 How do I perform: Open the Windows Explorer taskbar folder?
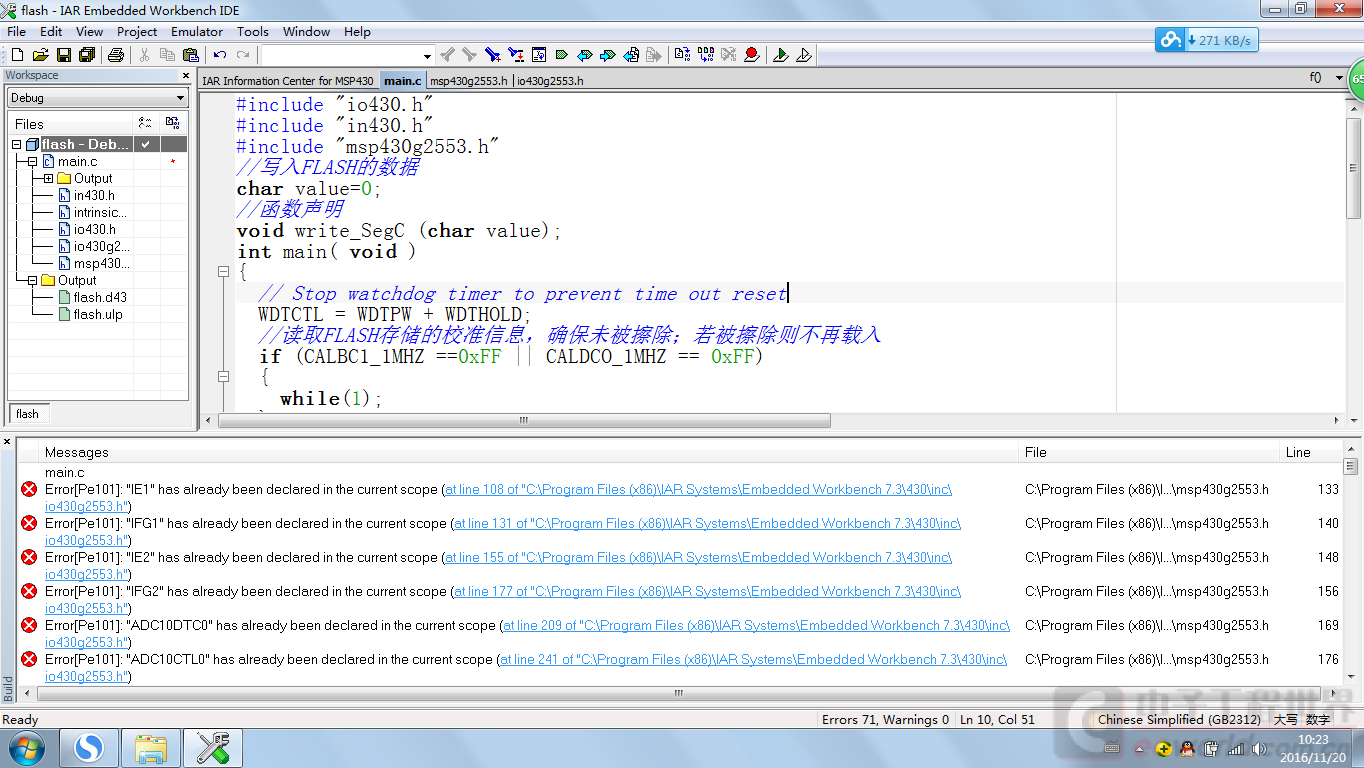click(x=151, y=747)
